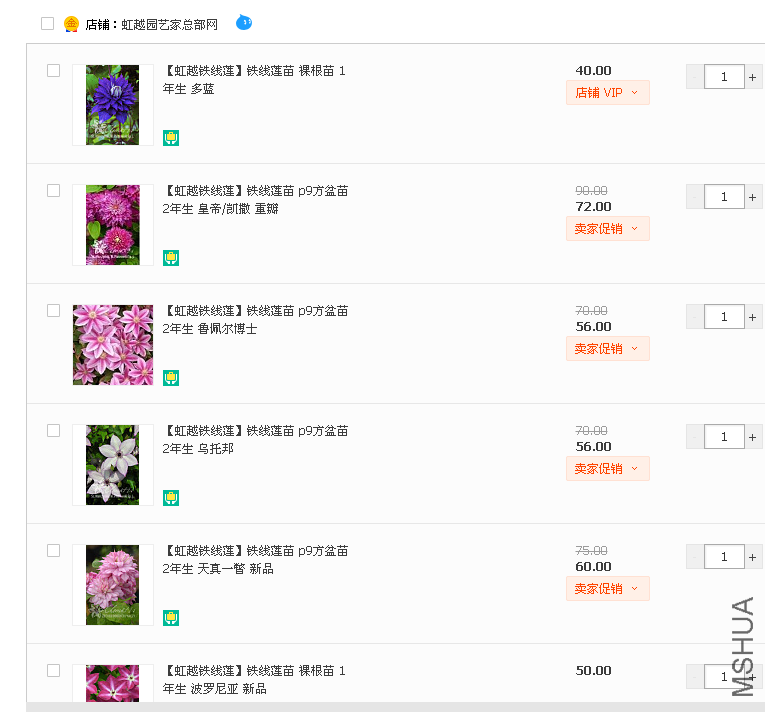Click green guarantee badge under 天真一瞥 item

coord(171,618)
